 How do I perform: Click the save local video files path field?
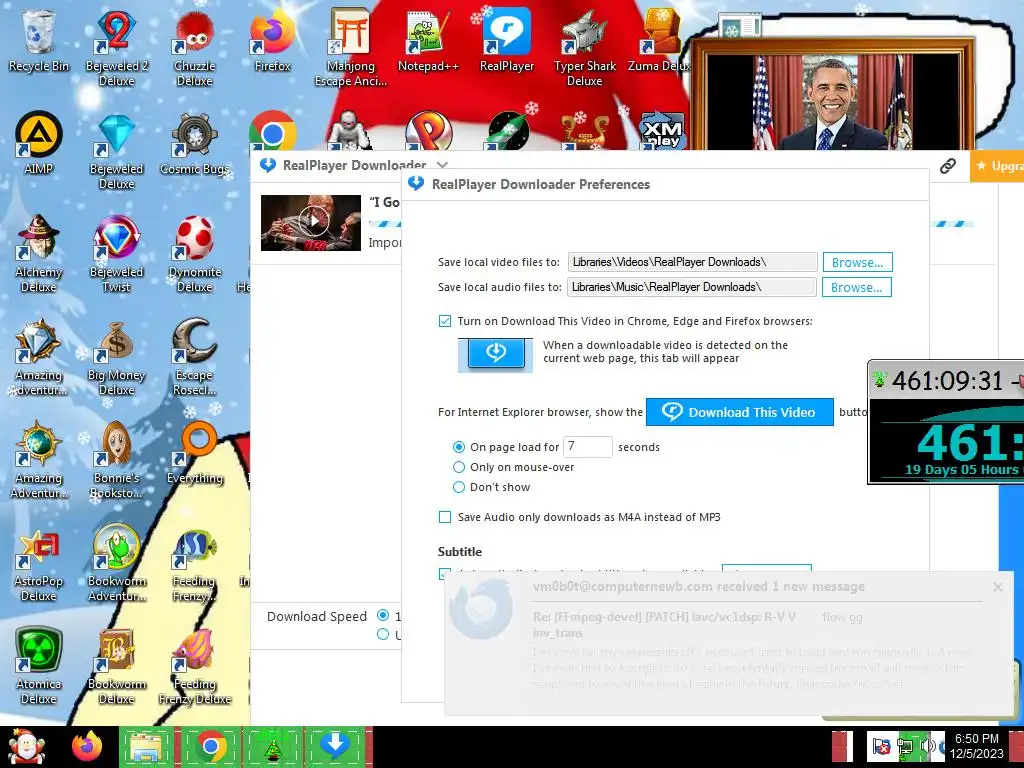click(x=692, y=262)
